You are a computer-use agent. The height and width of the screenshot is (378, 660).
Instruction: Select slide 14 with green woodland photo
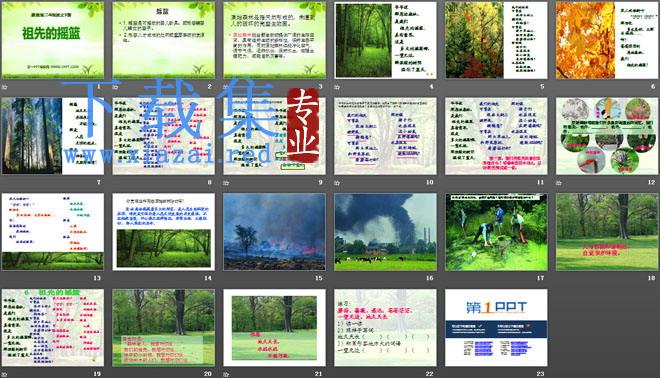(163, 232)
